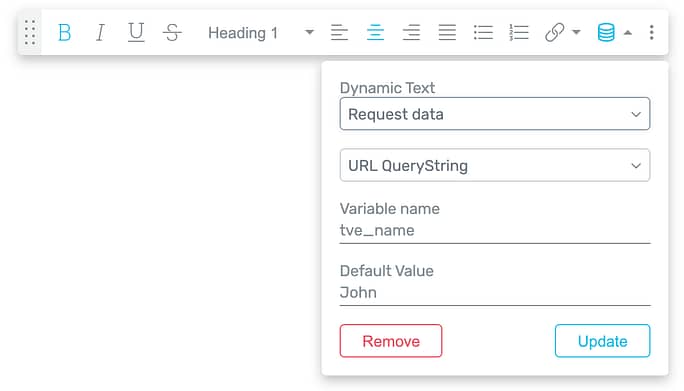Grab the toolbar drag handle dots
Screen dimensions: 684x391
pos(30,32)
